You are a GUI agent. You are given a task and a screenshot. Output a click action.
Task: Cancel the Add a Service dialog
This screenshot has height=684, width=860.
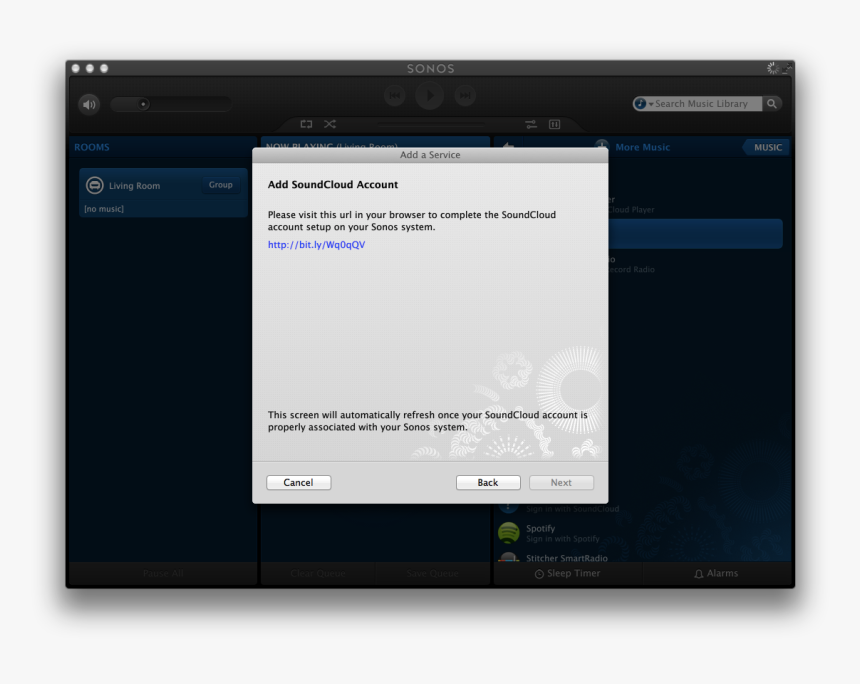point(298,482)
